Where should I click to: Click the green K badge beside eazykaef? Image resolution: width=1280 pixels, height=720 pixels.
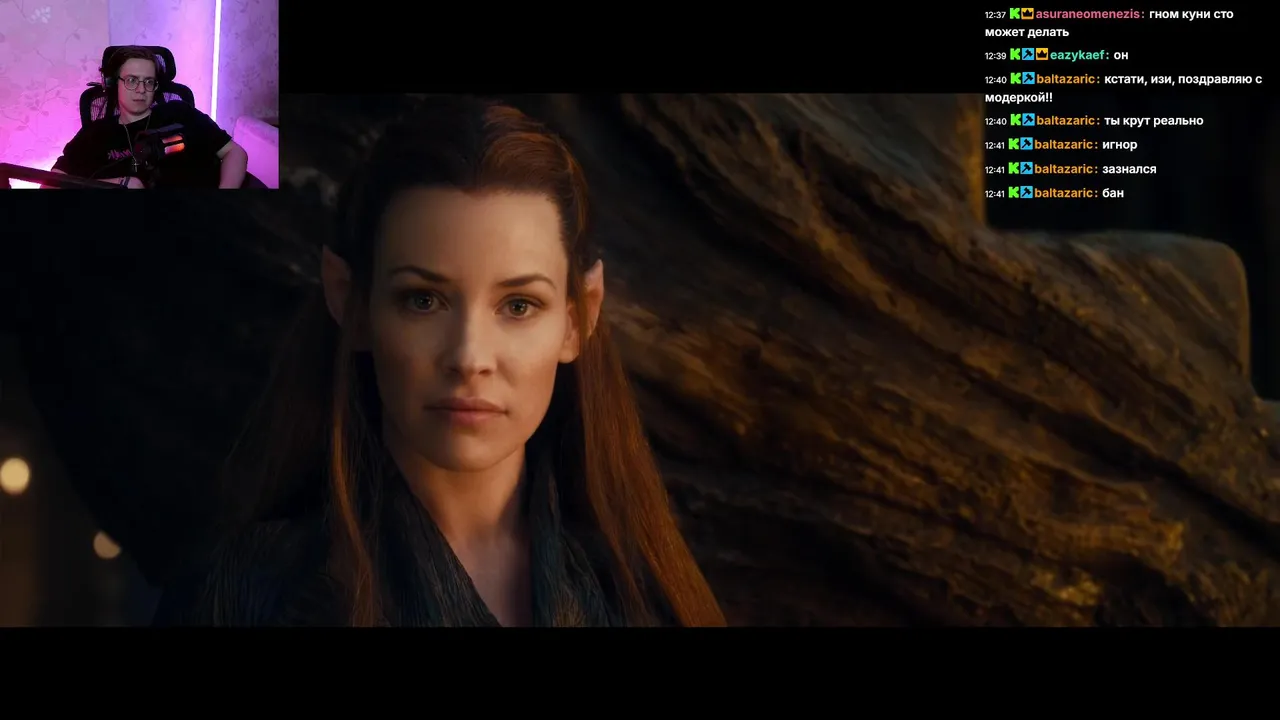(1015, 55)
